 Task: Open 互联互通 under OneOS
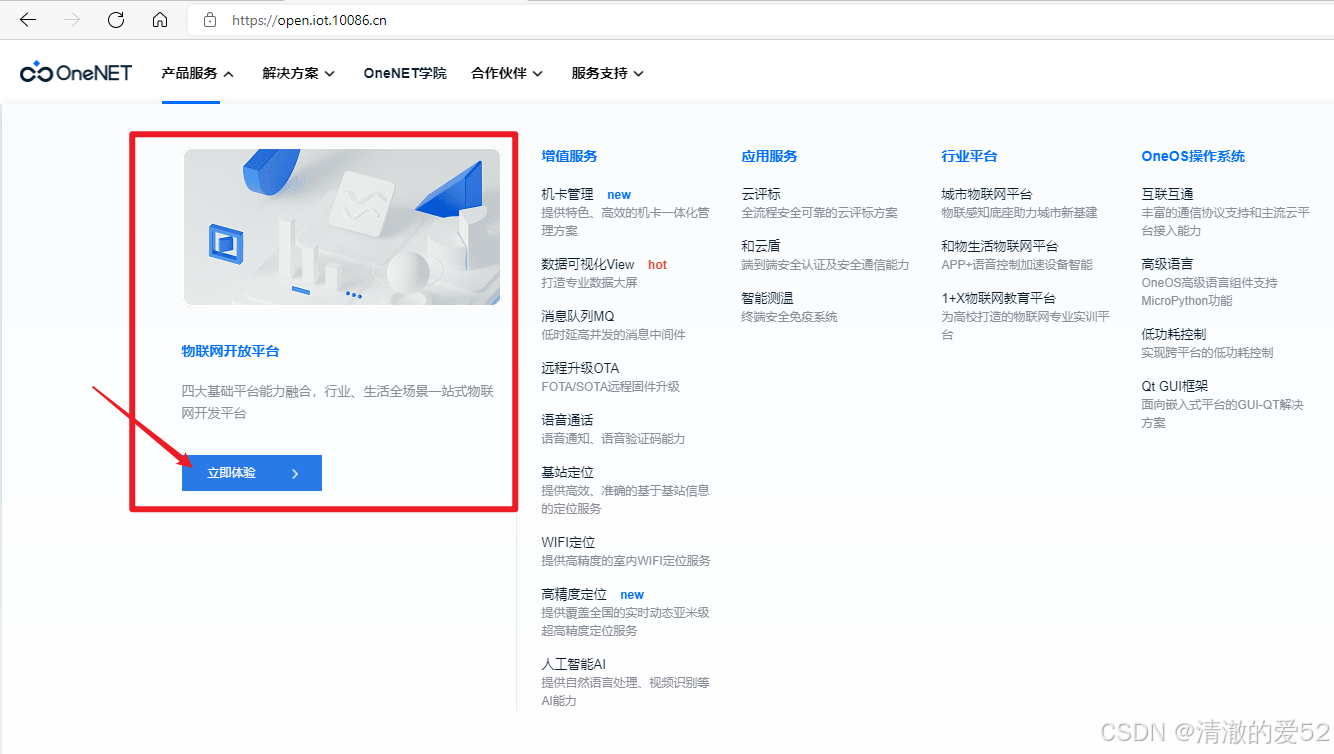tap(1167, 194)
